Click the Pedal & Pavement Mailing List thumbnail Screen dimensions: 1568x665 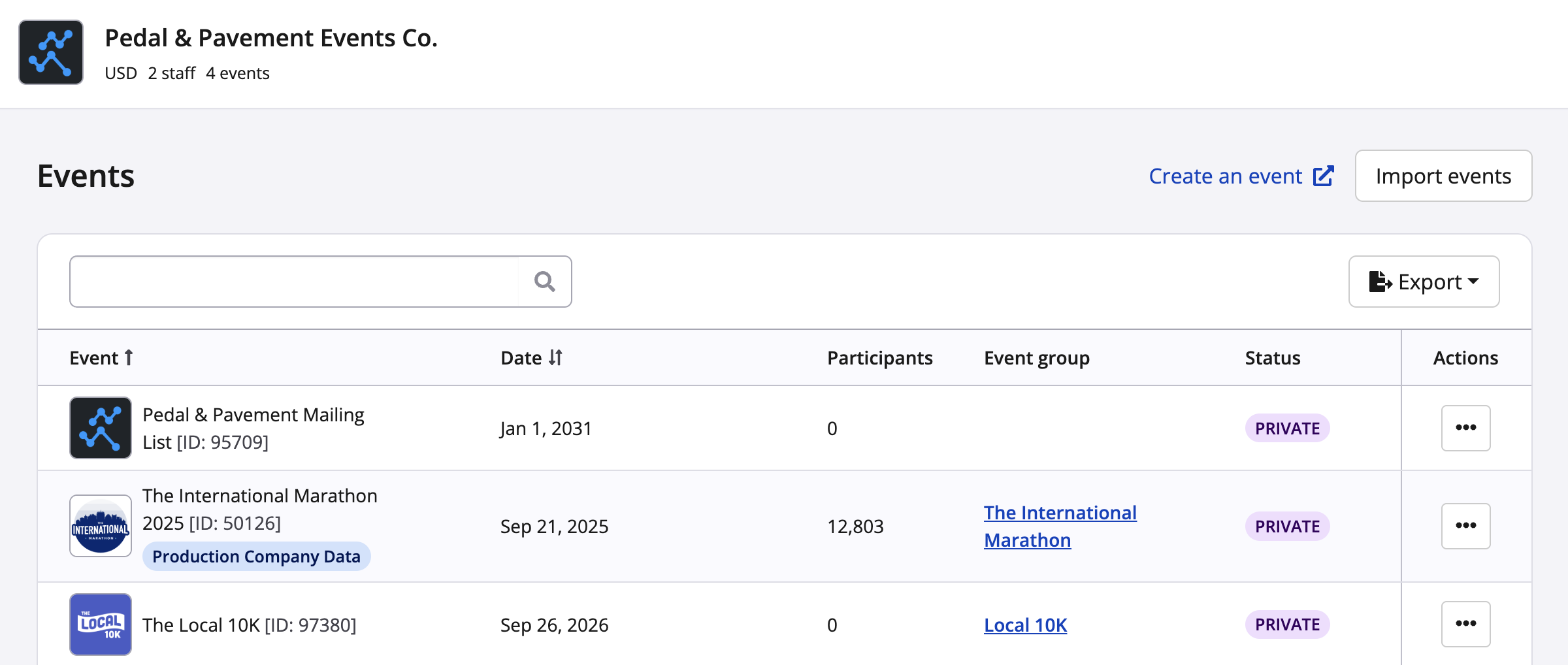(101, 428)
